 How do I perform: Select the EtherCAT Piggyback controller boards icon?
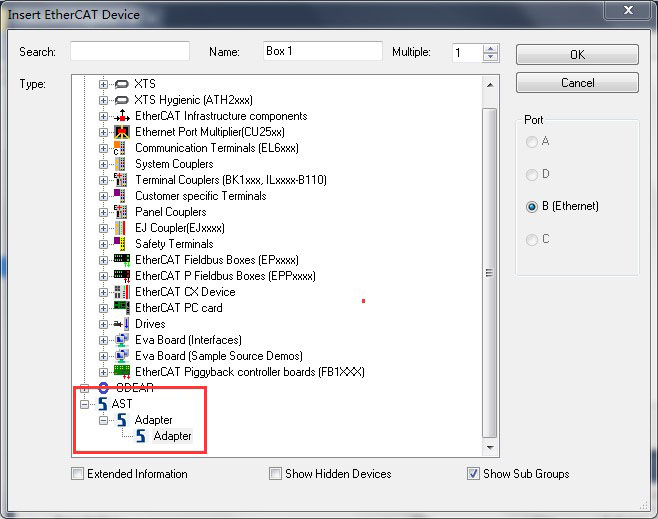pyautogui.click(x=122, y=372)
